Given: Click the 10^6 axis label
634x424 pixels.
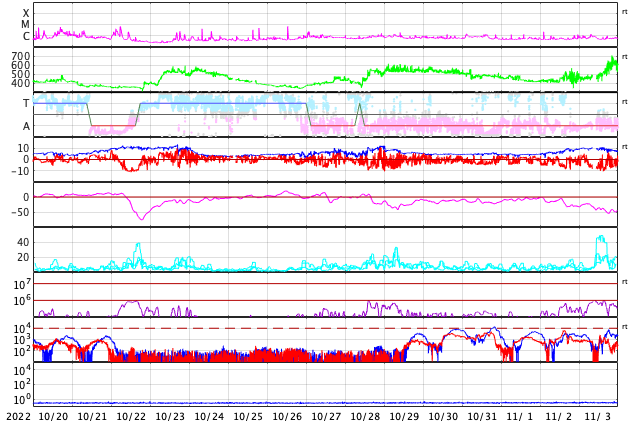Looking at the screenshot, I should [23, 300].
